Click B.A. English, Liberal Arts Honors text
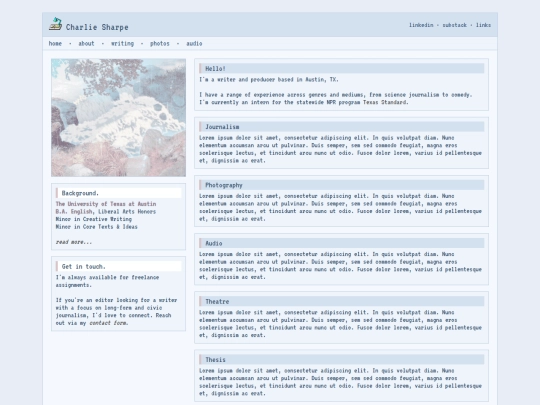Image resolution: width=540 pixels, height=405 pixels. 106,211
